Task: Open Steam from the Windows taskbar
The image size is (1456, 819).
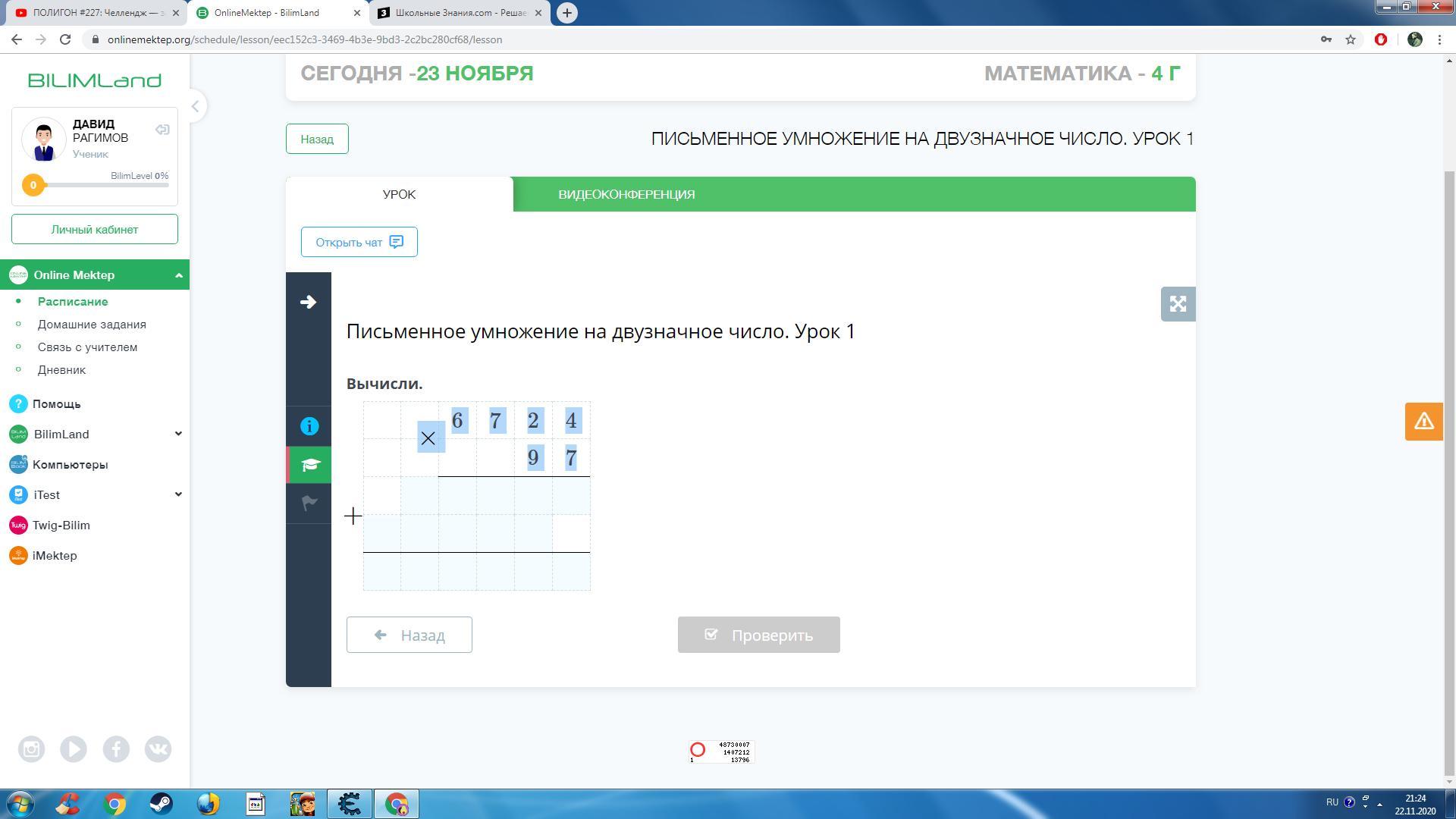Action: point(161,804)
